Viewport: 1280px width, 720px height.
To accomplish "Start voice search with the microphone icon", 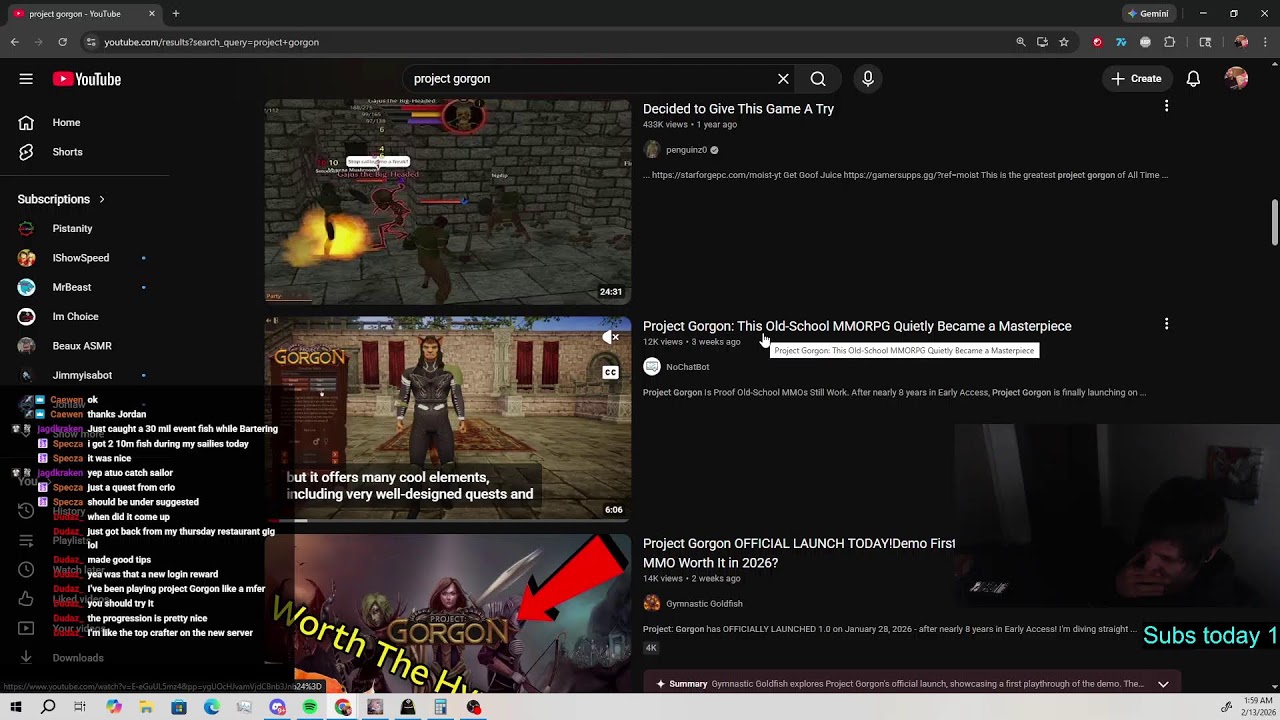I will 868,79.
